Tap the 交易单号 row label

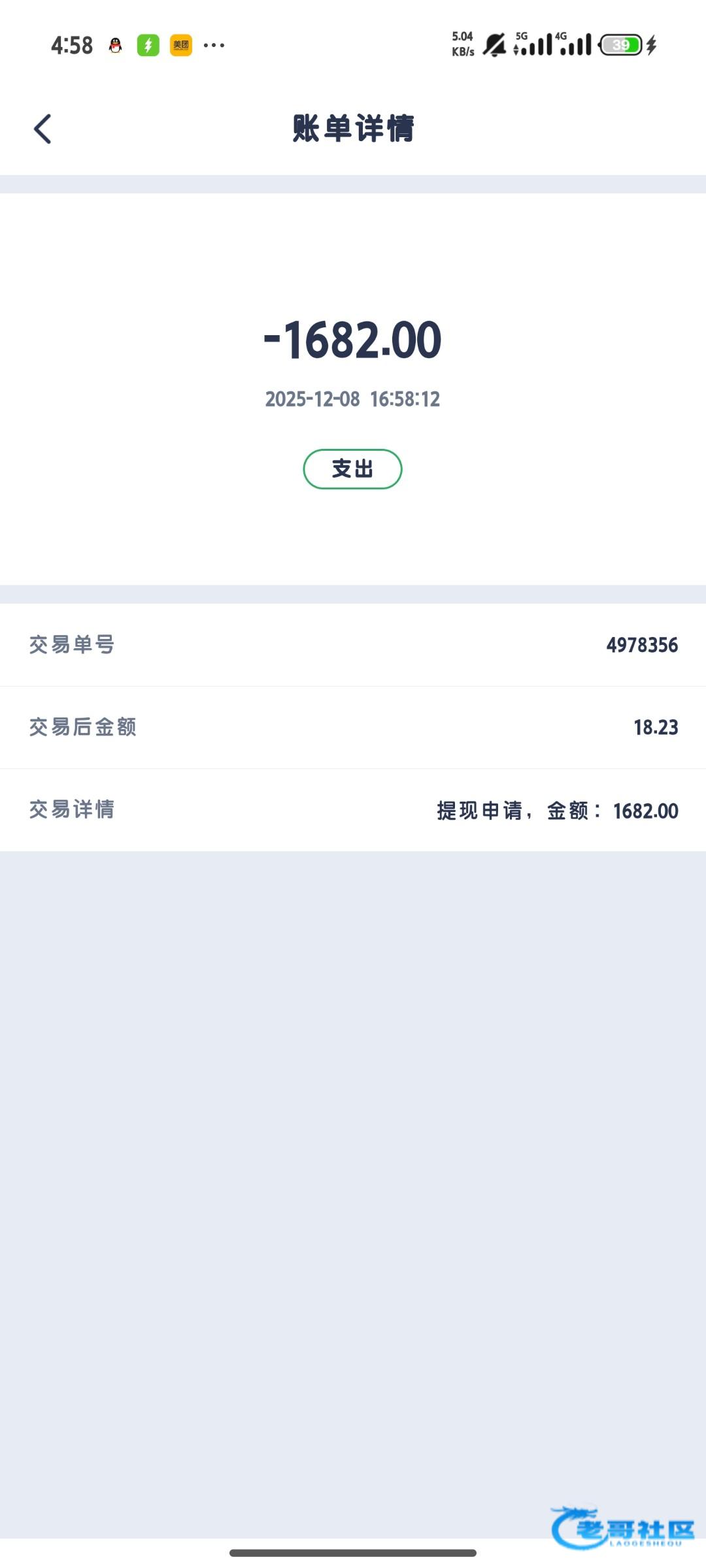72,645
